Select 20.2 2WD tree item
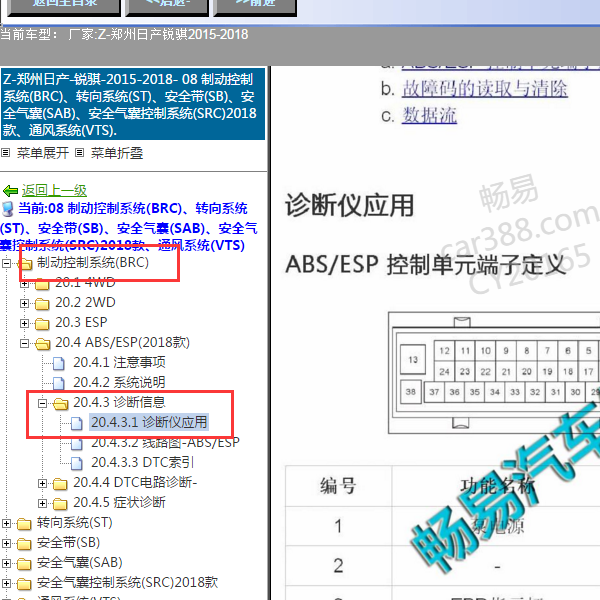The width and height of the screenshot is (600, 600). pos(85,302)
